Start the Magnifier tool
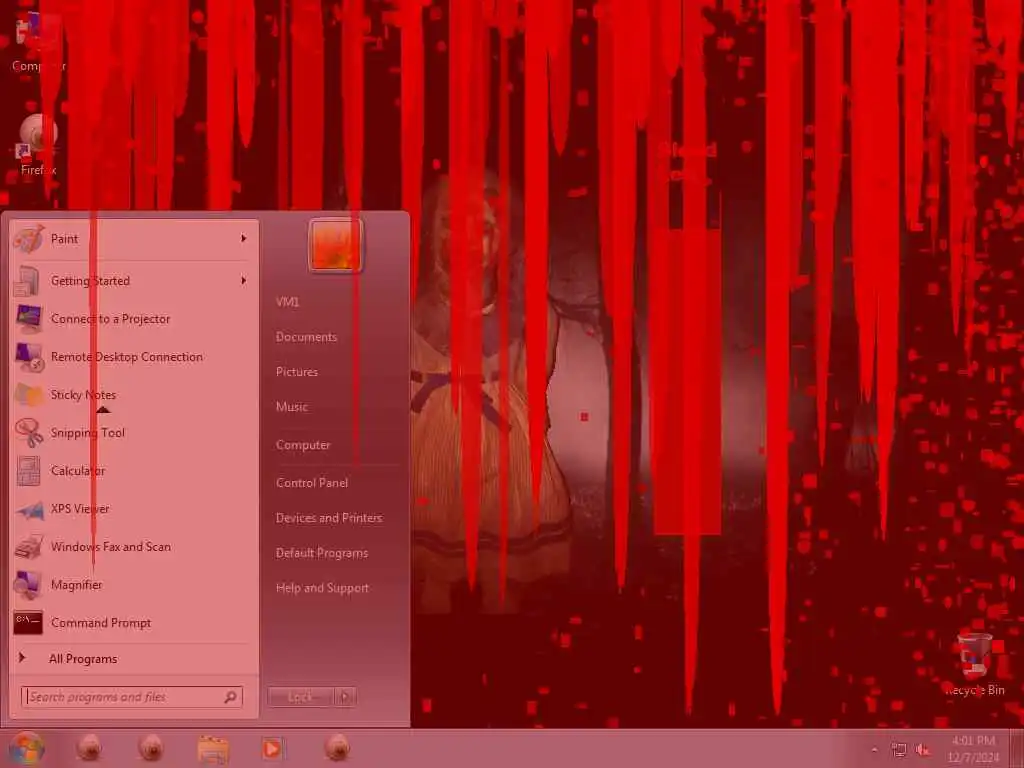 134,584
